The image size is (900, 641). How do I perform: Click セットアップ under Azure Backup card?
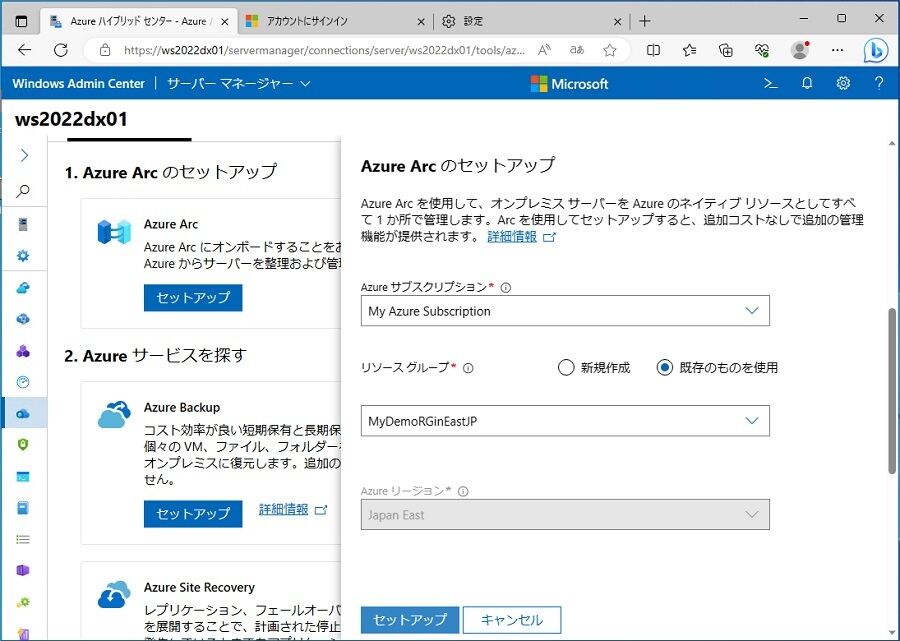pyautogui.click(x=193, y=514)
